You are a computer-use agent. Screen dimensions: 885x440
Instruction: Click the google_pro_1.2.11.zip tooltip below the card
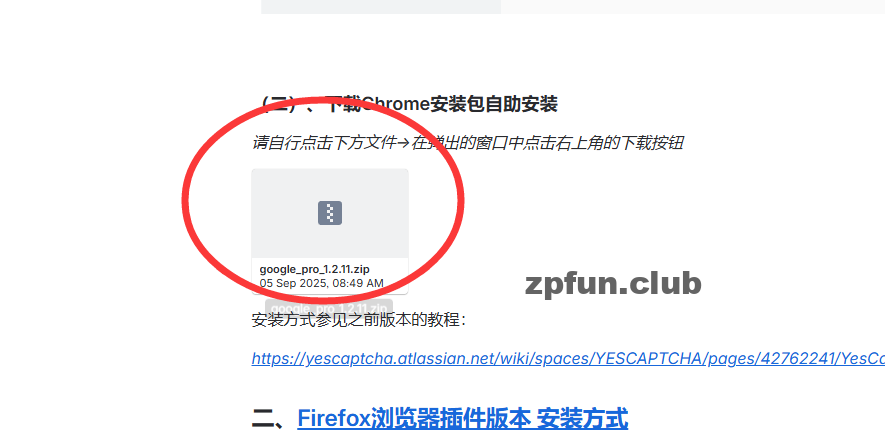click(x=329, y=308)
